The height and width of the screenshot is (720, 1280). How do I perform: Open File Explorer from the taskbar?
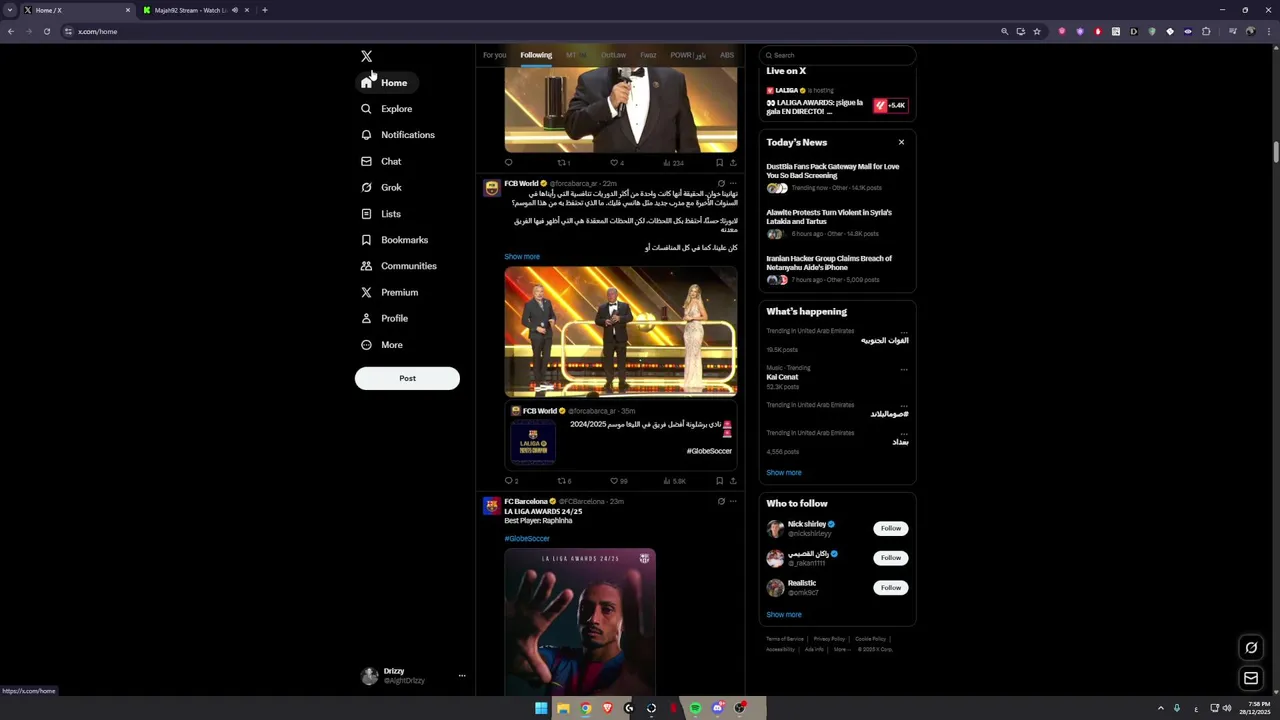tap(563, 708)
